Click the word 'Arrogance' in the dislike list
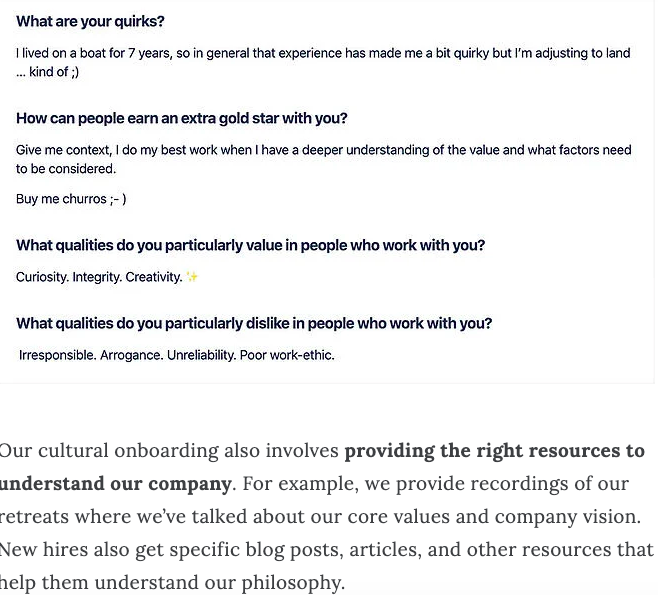The width and height of the screenshot is (658, 595). (131, 355)
